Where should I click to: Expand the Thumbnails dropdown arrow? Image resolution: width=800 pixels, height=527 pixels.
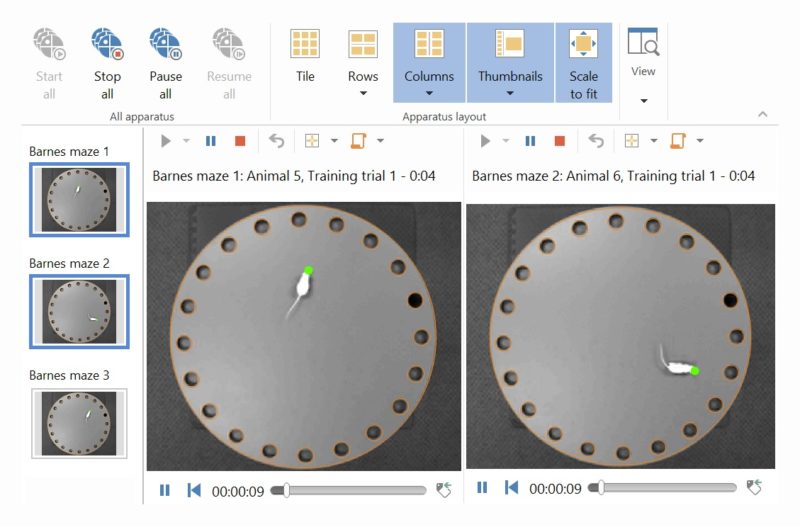[x=510, y=93]
